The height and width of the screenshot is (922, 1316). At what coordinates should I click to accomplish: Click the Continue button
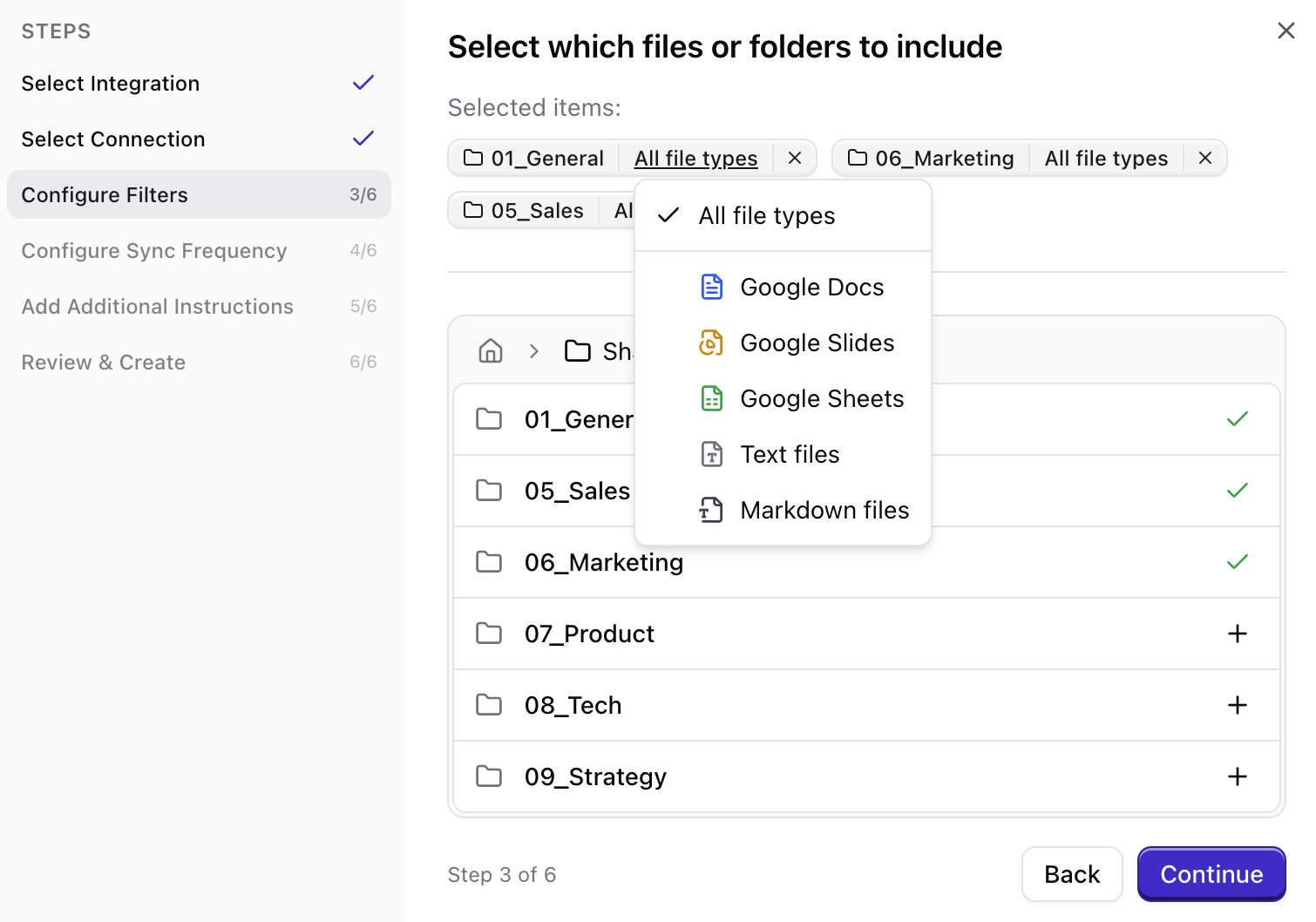[1211, 874]
